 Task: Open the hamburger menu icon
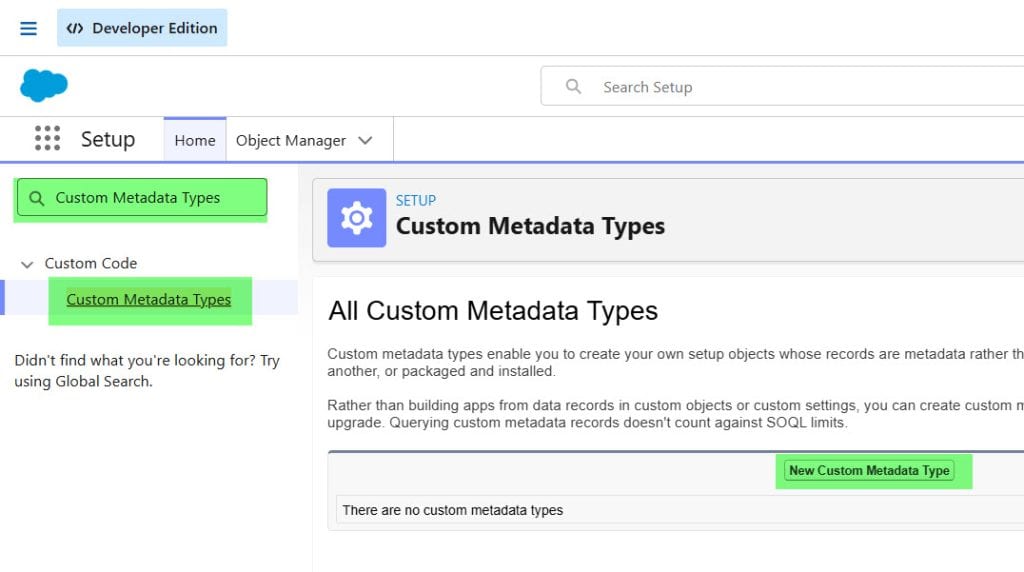tap(28, 28)
